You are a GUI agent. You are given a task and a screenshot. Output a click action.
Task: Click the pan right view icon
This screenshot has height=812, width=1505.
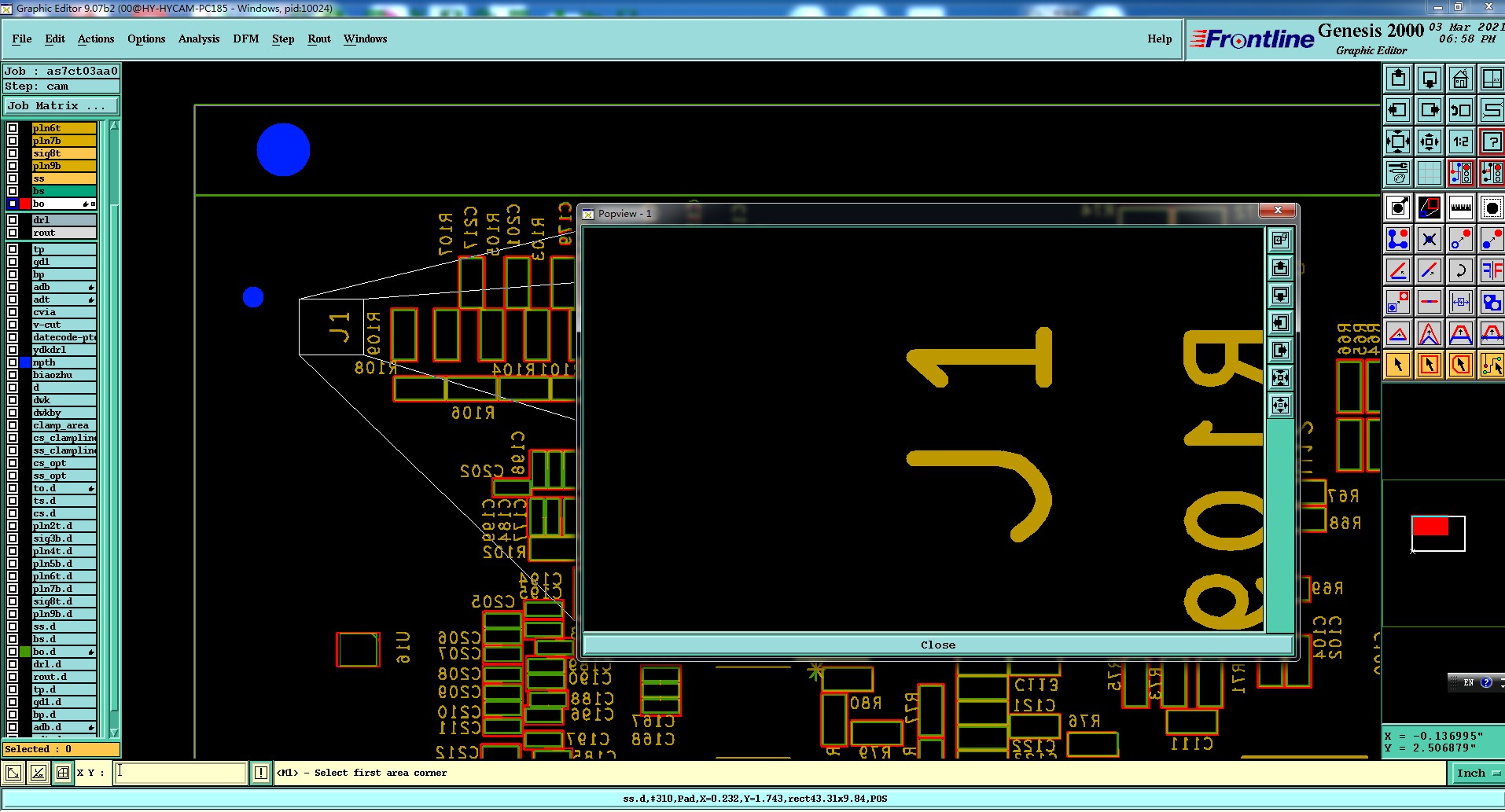1430,110
